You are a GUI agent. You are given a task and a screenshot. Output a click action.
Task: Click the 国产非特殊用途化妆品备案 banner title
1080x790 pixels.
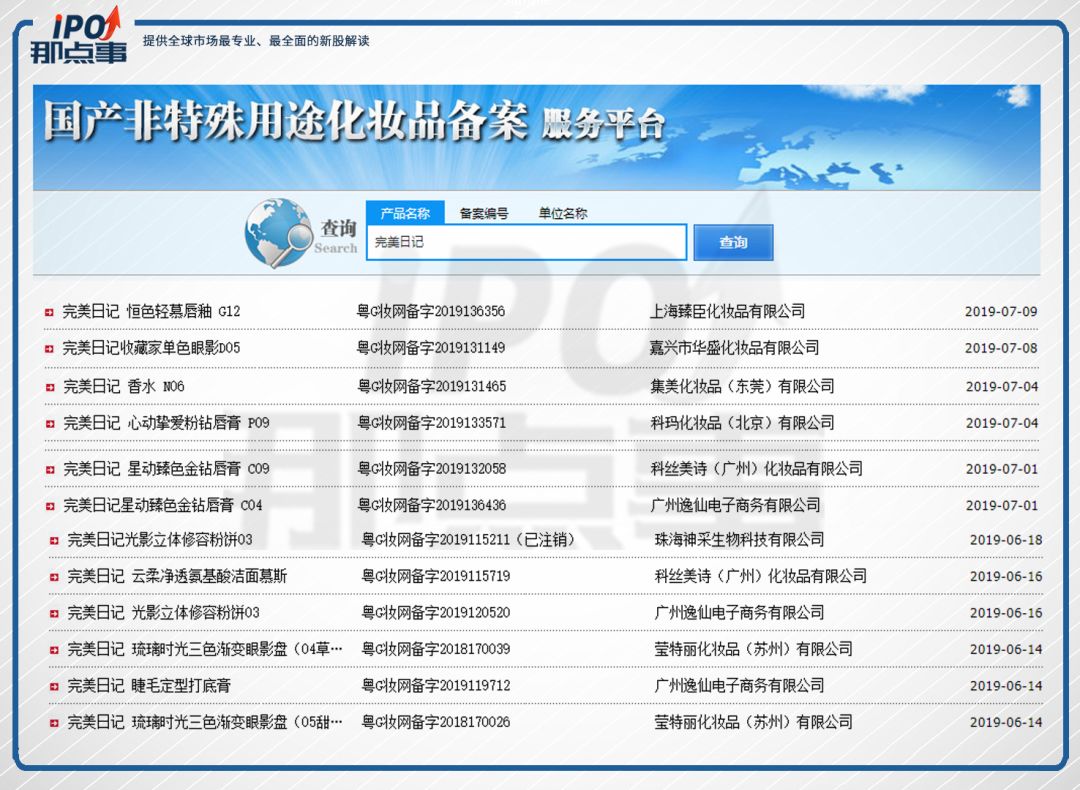click(x=285, y=122)
